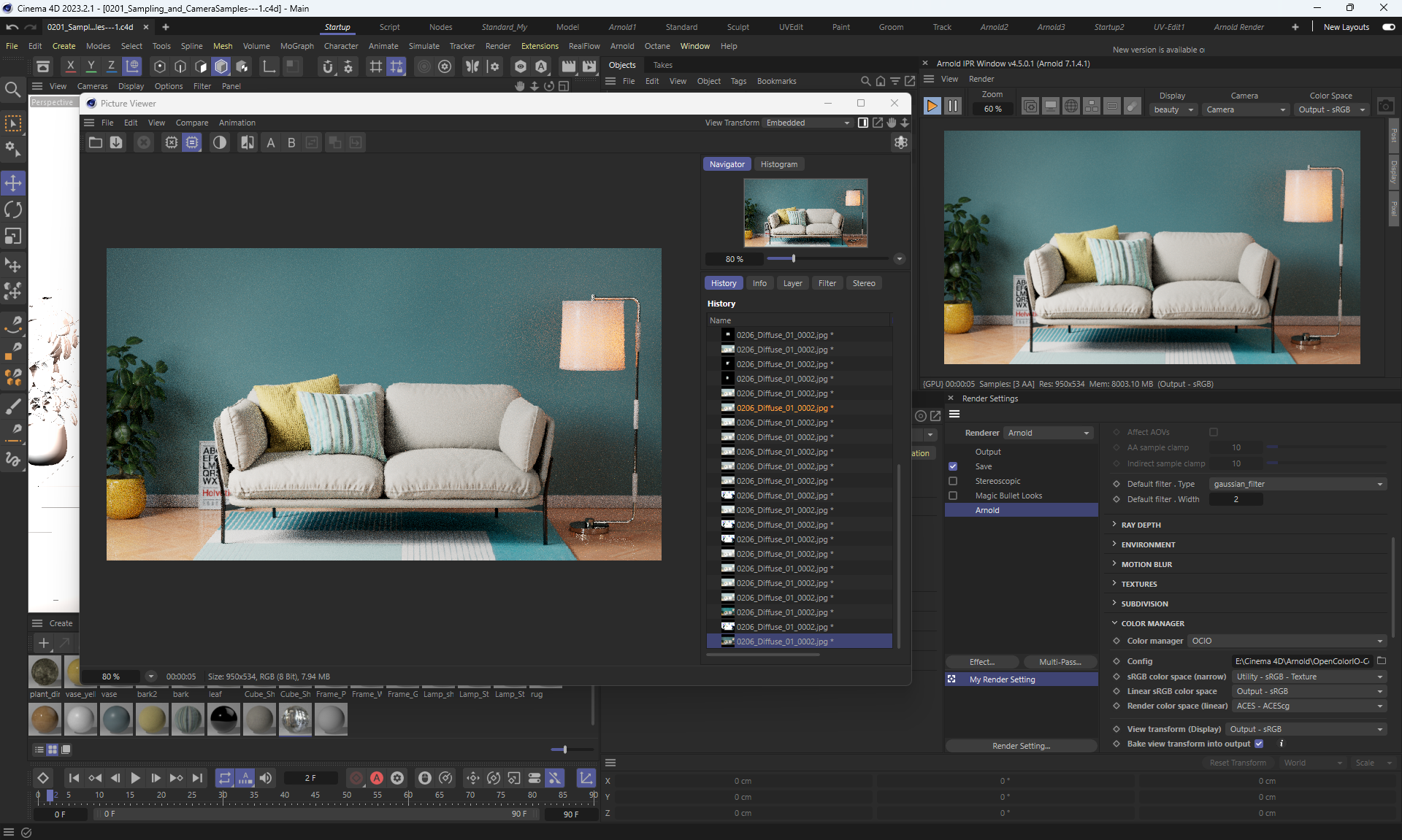This screenshot has height=840, width=1402.
Task: Select the Move tool in left toolbar
Action: click(x=13, y=182)
